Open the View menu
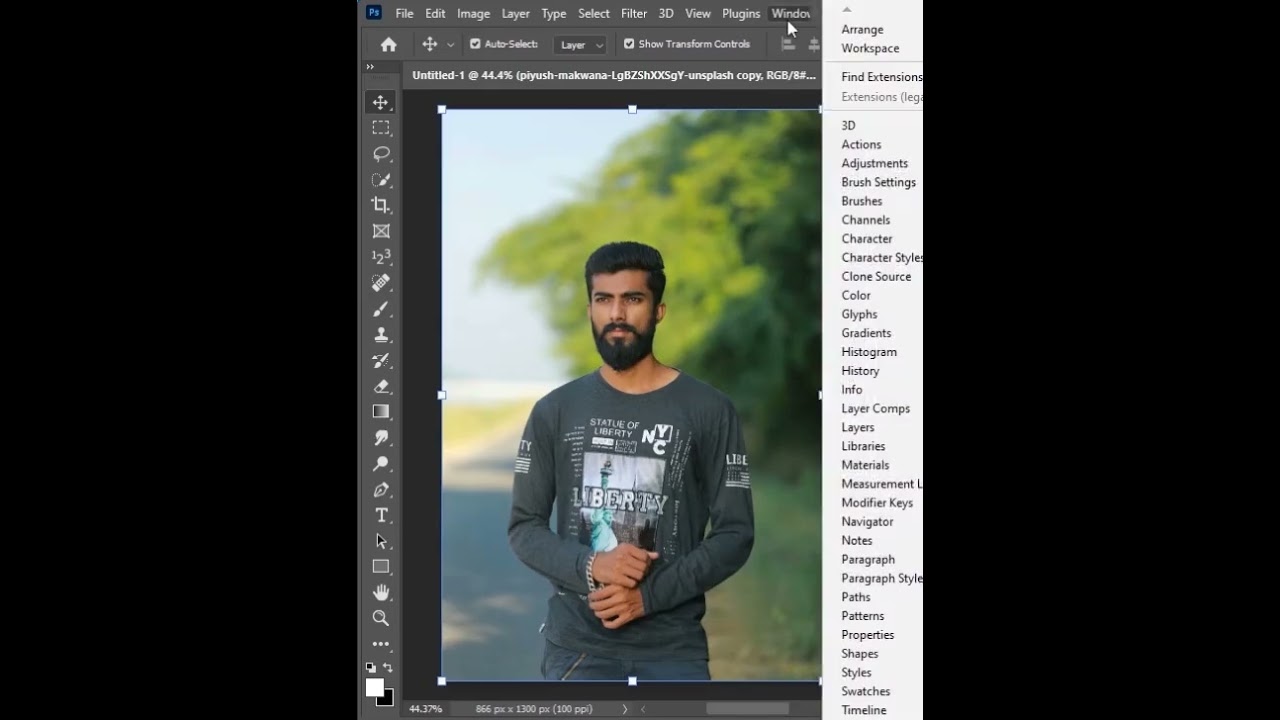This screenshot has width=1280, height=720. pyautogui.click(x=698, y=13)
